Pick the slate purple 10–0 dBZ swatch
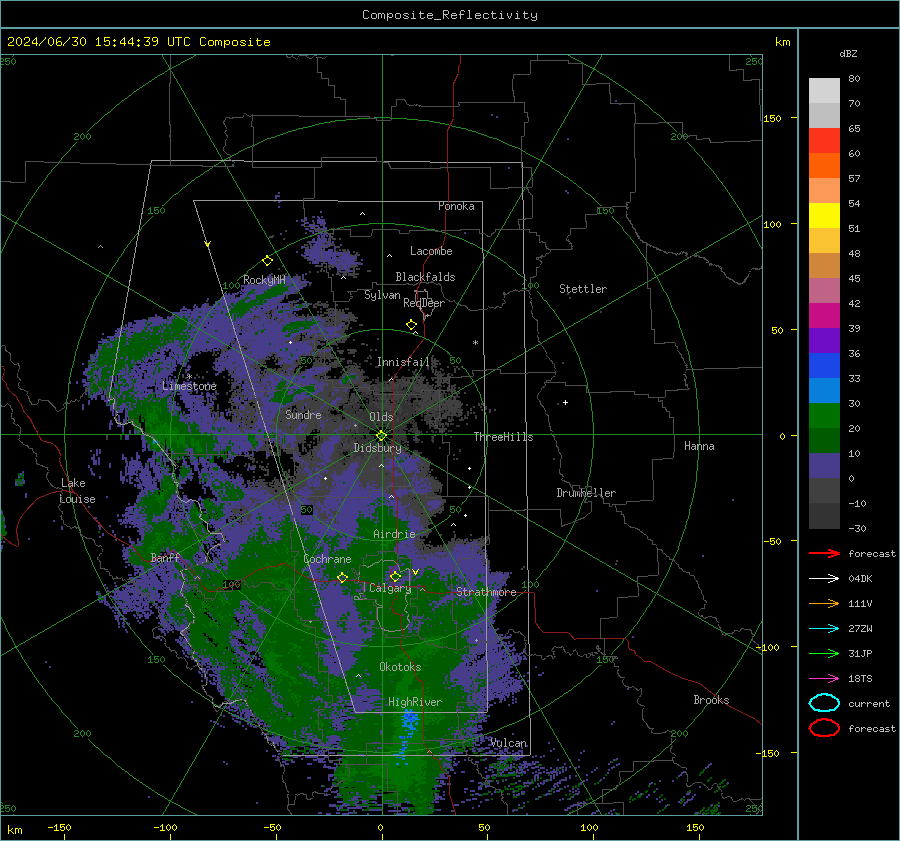Screen dimensions: 900x841 point(824,466)
